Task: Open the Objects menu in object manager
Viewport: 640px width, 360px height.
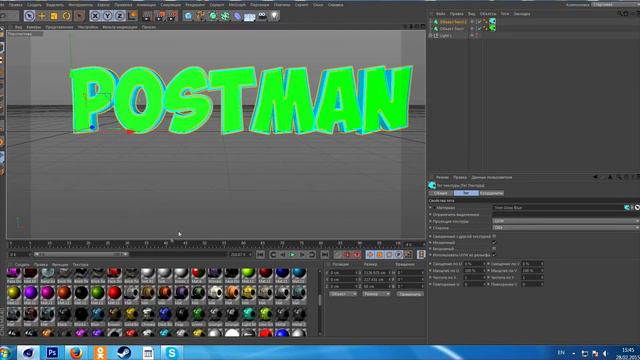Action: pyautogui.click(x=488, y=14)
